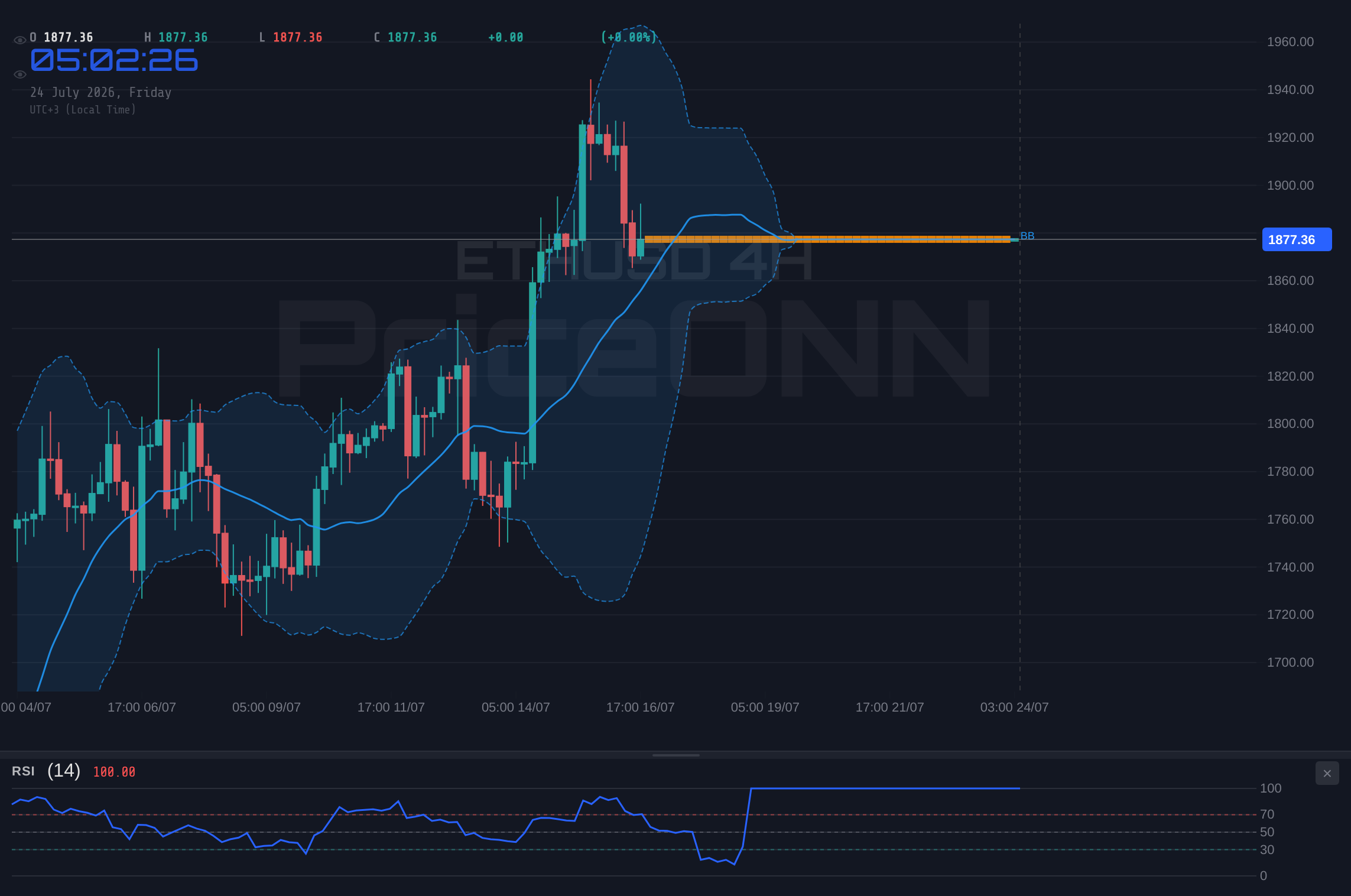The height and width of the screenshot is (896, 1351).
Task: Click the 1900.00 price axis label
Action: (1290, 186)
